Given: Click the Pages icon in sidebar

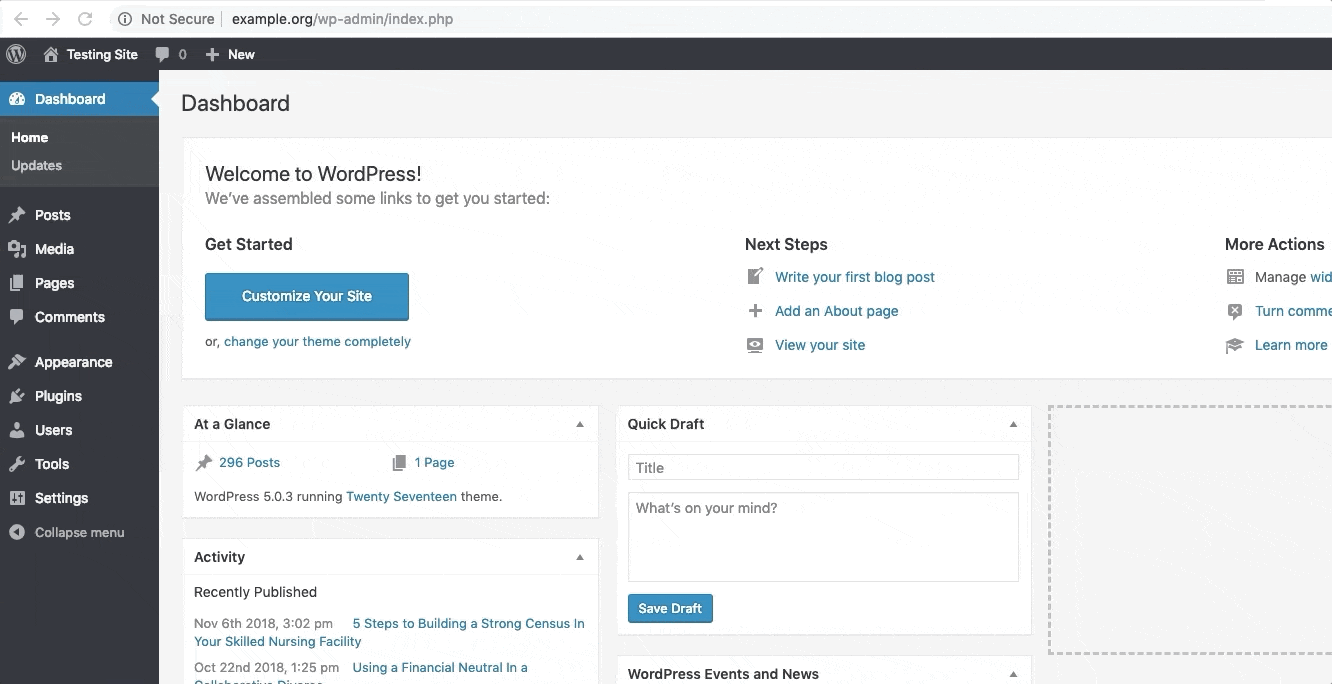Looking at the screenshot, I should 17,283.
